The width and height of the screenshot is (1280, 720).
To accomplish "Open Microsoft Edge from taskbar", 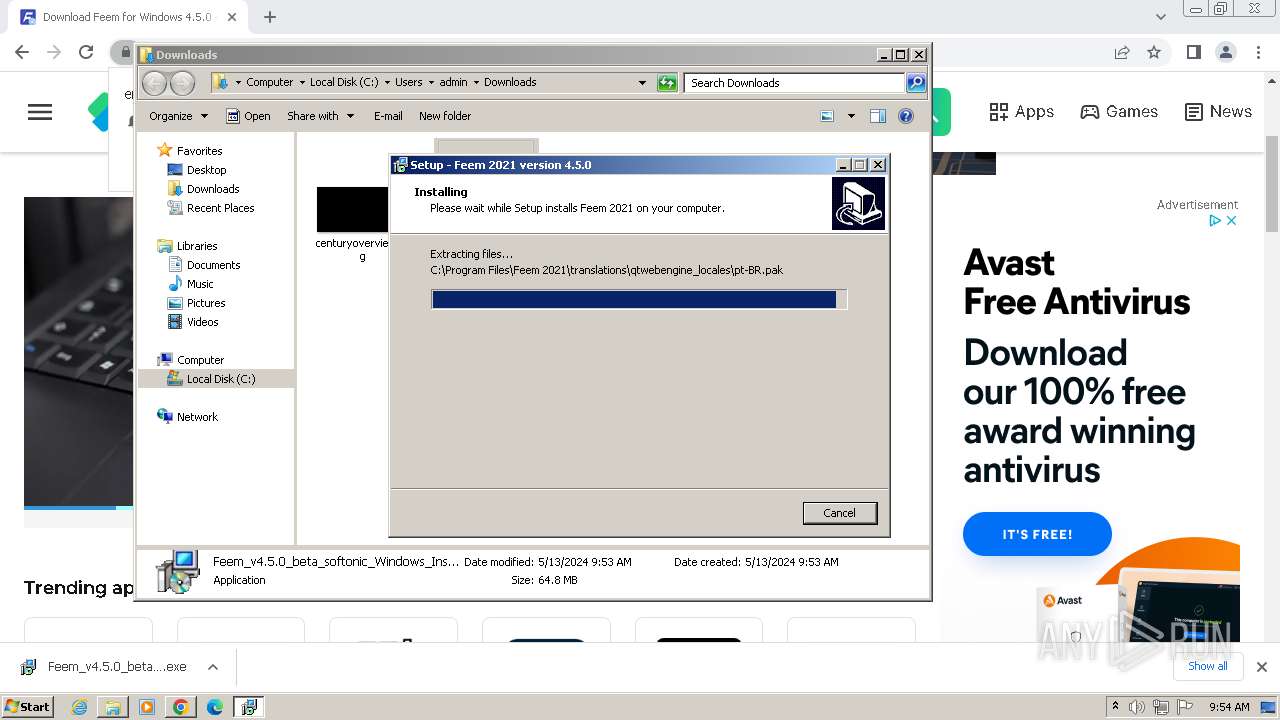I will point(214,707).
